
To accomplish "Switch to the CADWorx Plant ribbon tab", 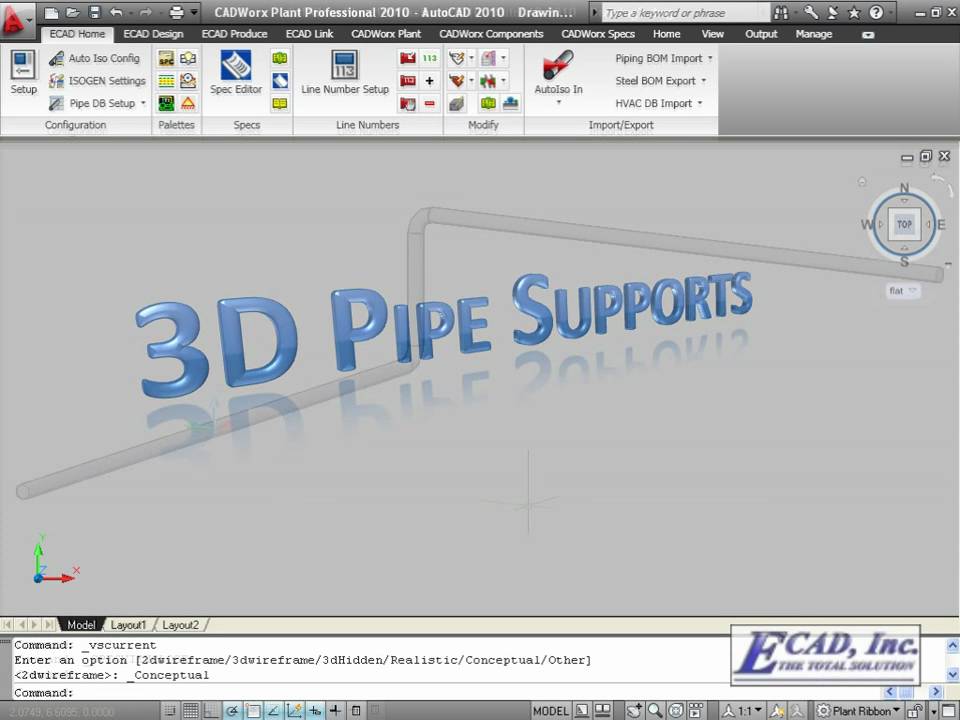I will pos(386,34).
